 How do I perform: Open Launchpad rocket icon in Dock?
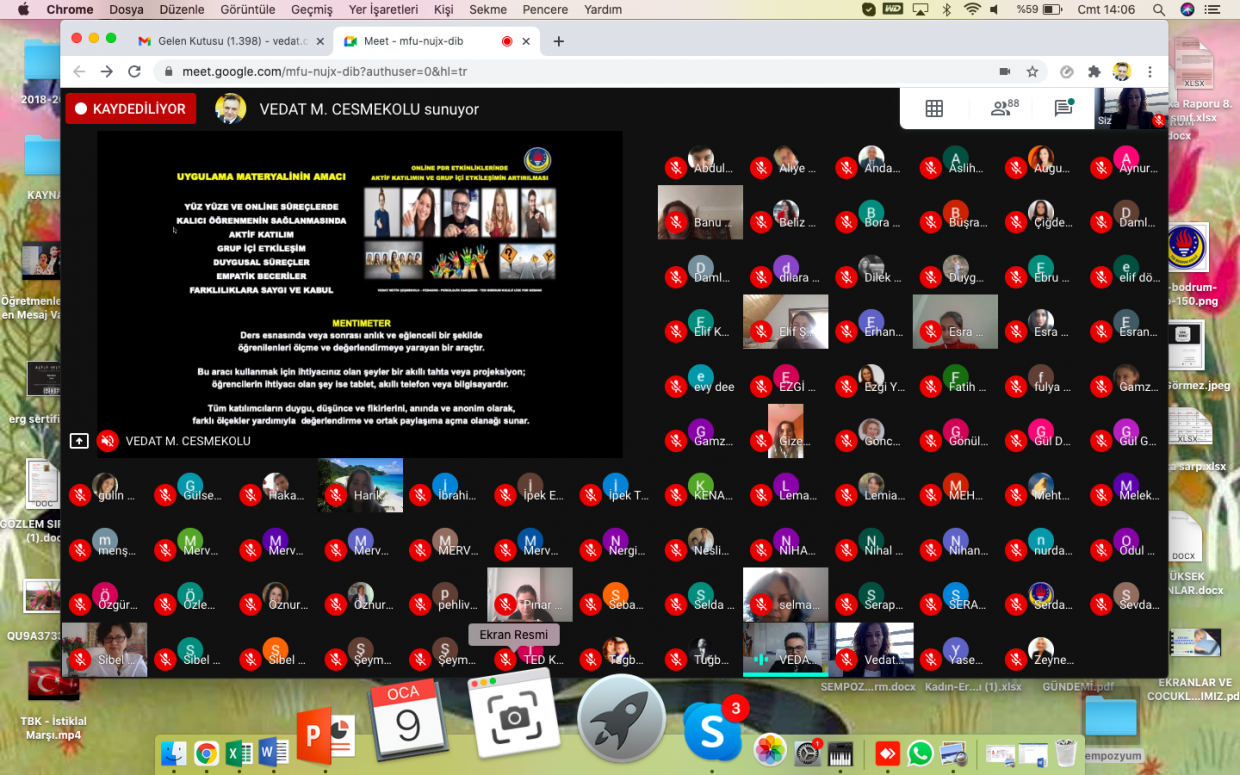[x=622, y=719]
